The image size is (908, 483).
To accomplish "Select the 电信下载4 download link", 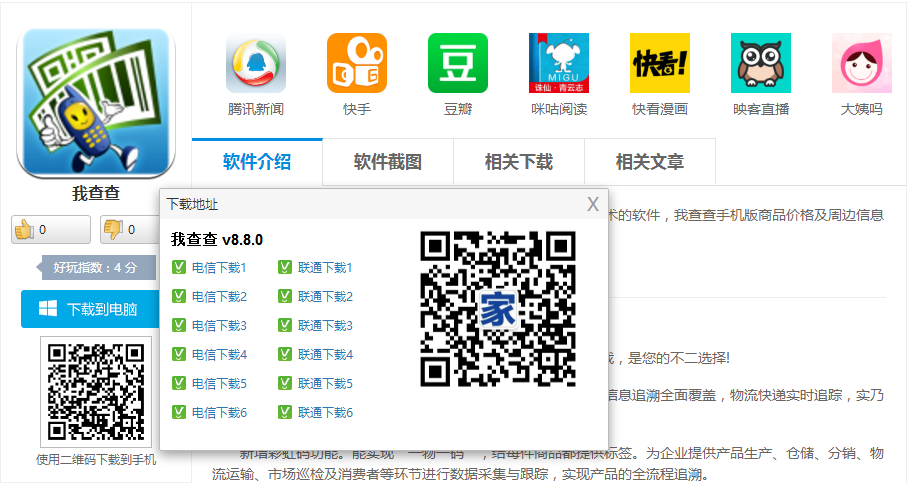I will coord(219,355).
